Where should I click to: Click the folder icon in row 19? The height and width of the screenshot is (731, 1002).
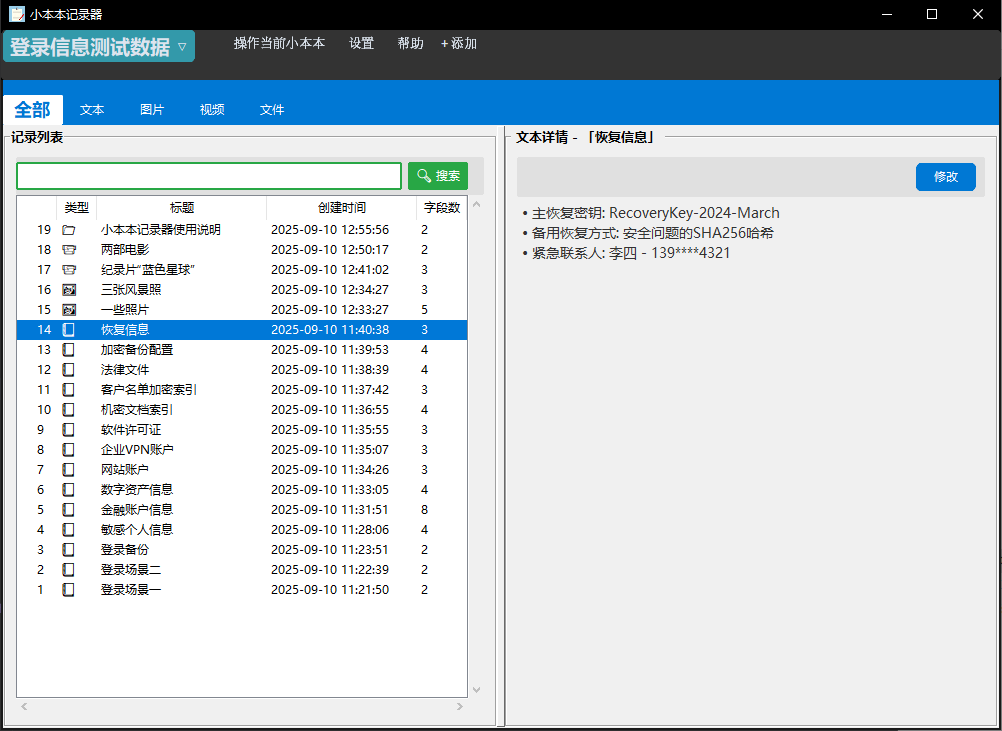(x=69, y=230)
